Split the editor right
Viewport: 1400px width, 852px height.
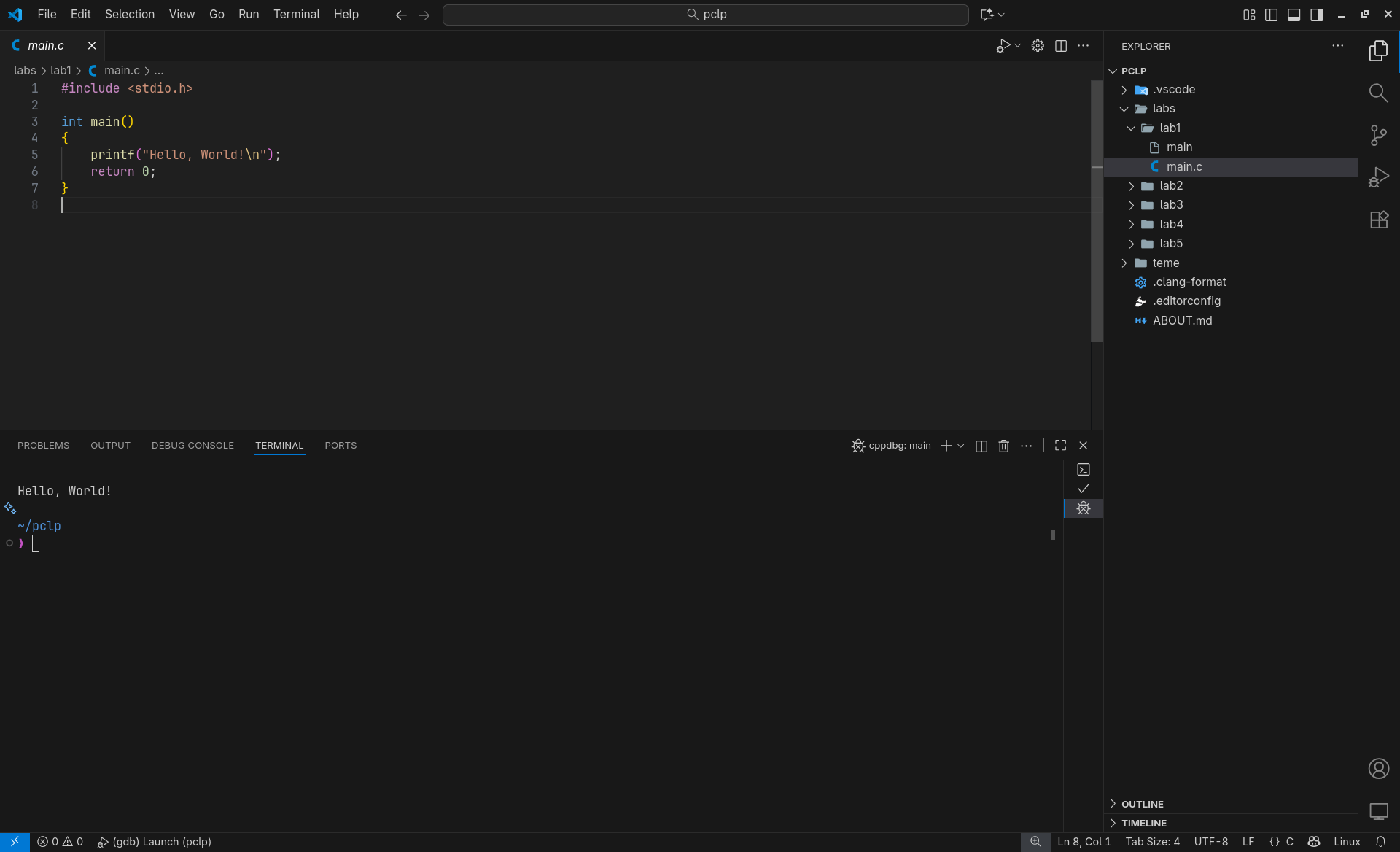point(1061,46)
